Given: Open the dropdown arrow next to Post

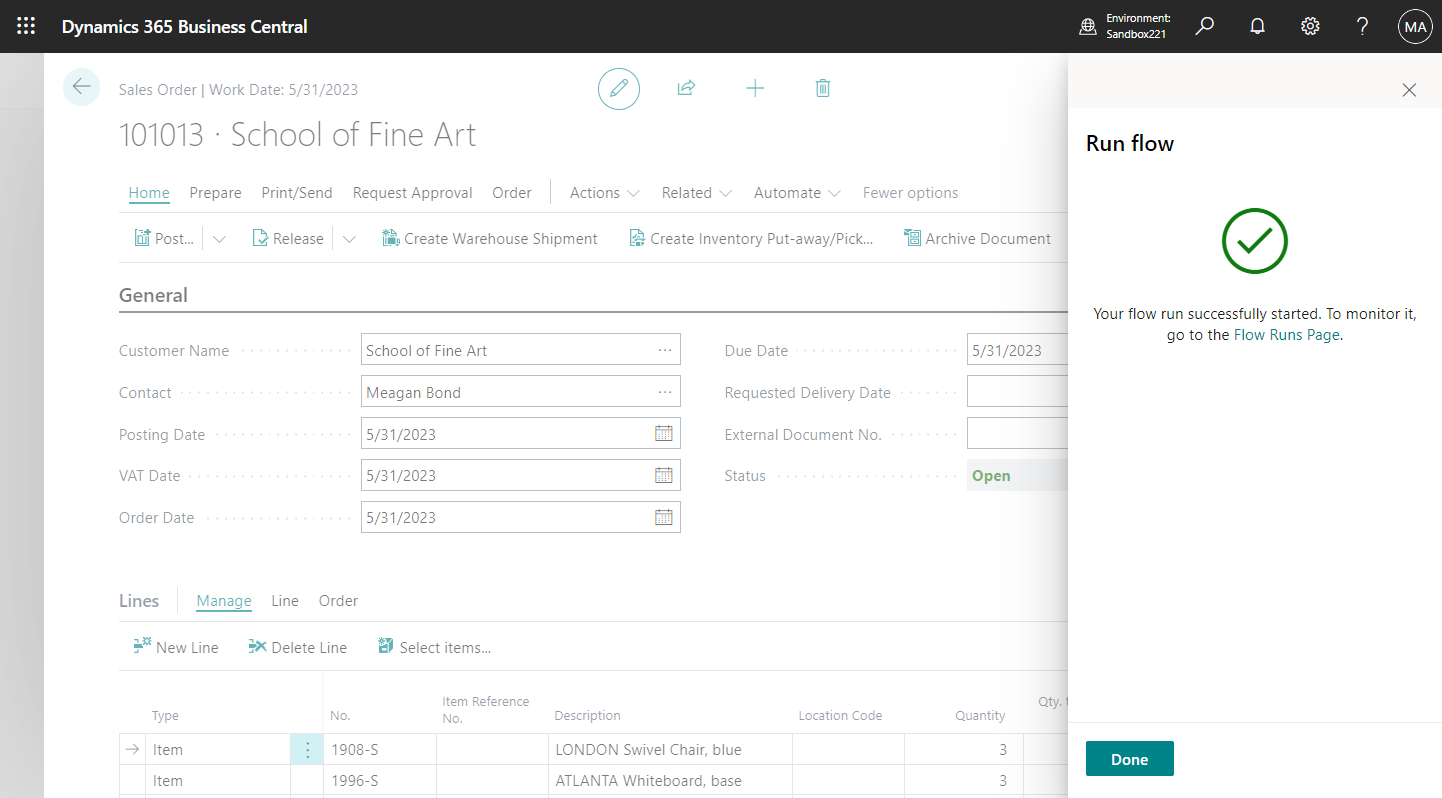Looking at the screenshot, I should tap(219, 238).
